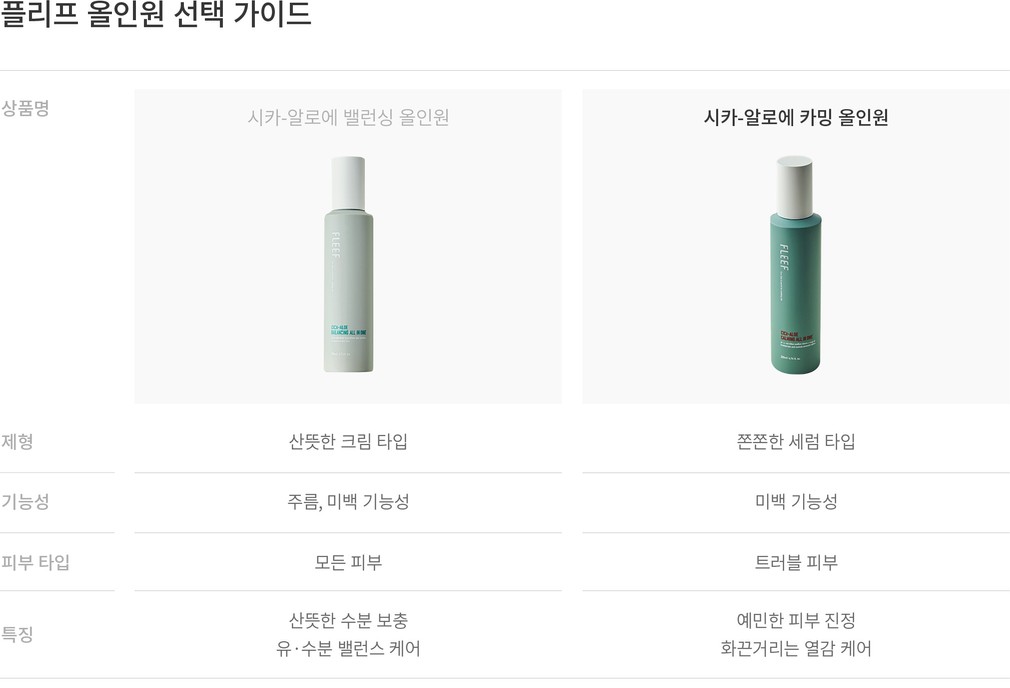Screen dimensions: 1010x688
Task: Click the 화끈거리는 열감 케어 feature text
Action: 796,648
